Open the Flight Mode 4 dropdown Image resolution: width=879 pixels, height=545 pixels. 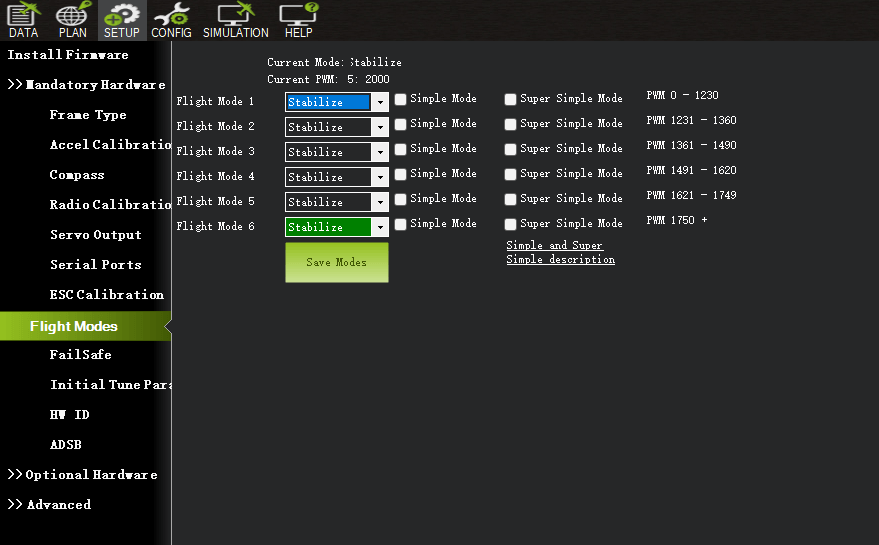pos(379,177)
